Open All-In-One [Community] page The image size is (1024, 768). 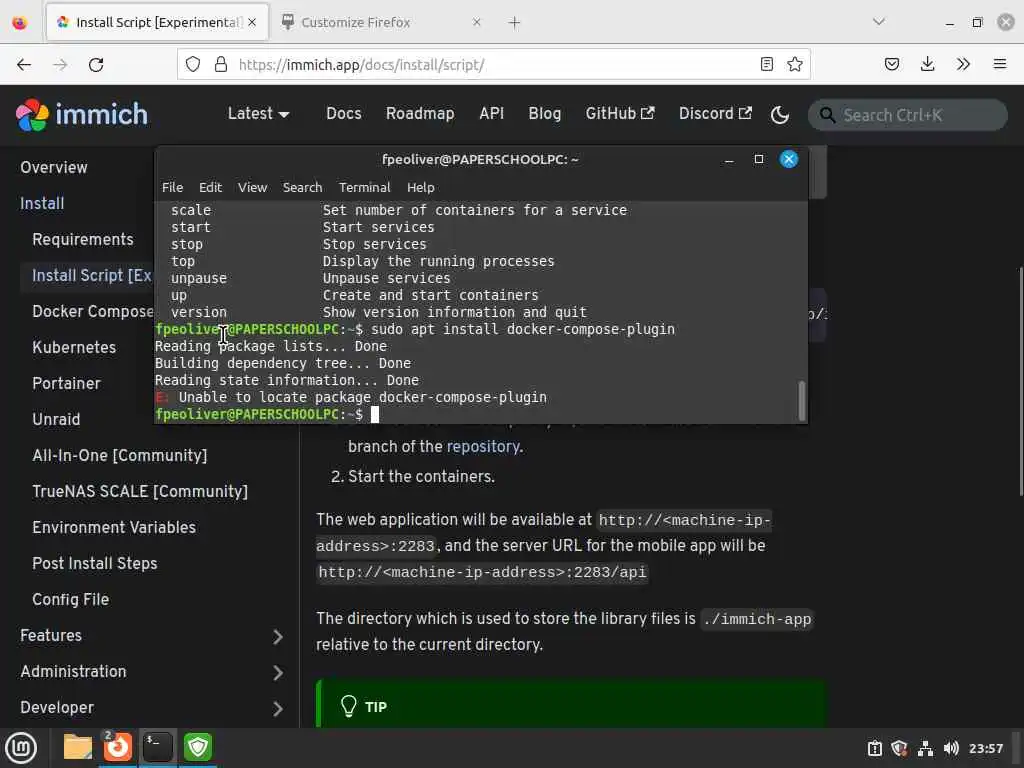[120, 455]
